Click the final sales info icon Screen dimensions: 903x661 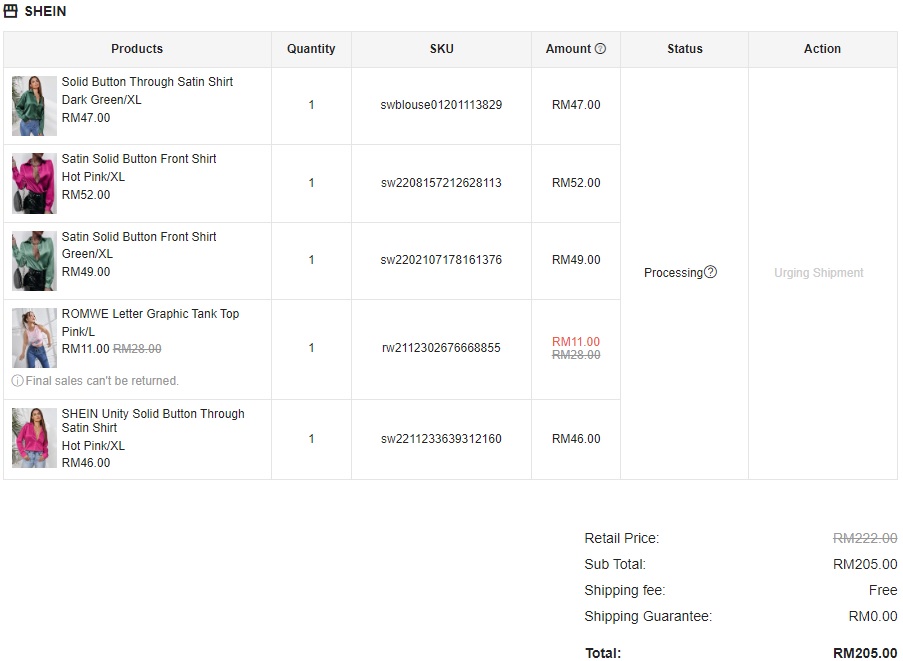pos(17,381)
